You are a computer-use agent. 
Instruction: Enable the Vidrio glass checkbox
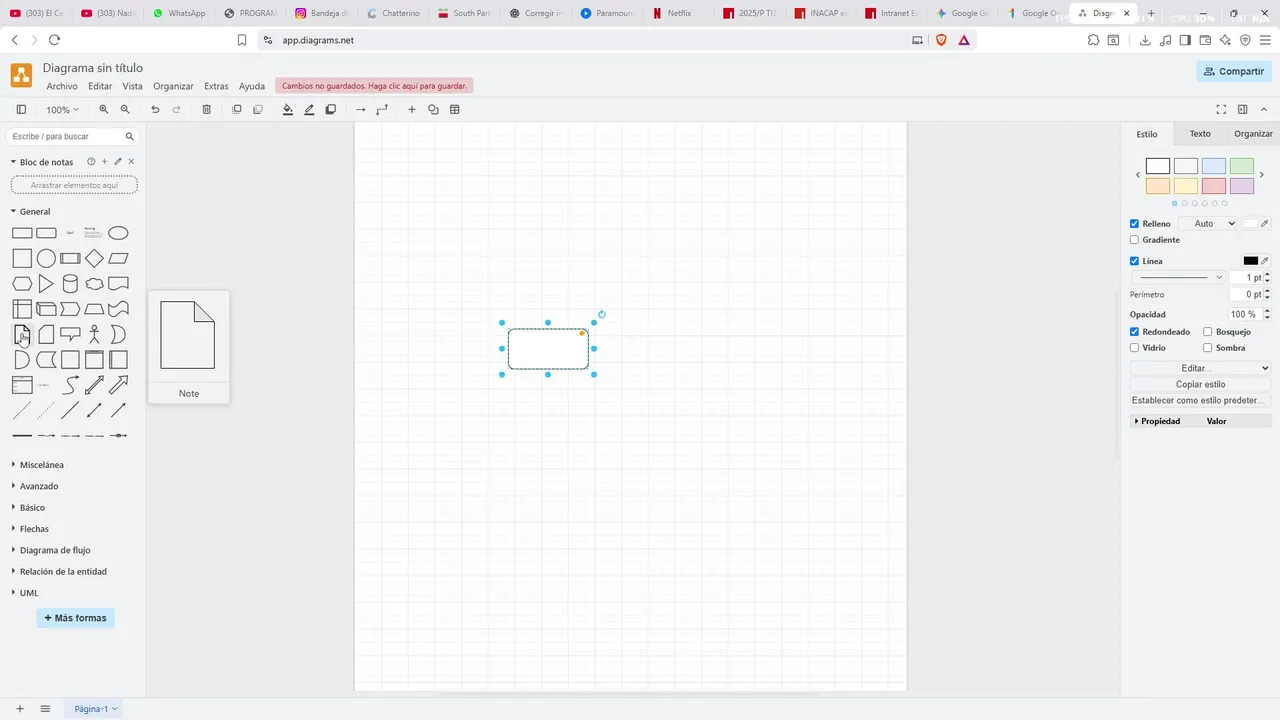(x=1134, y=348)
